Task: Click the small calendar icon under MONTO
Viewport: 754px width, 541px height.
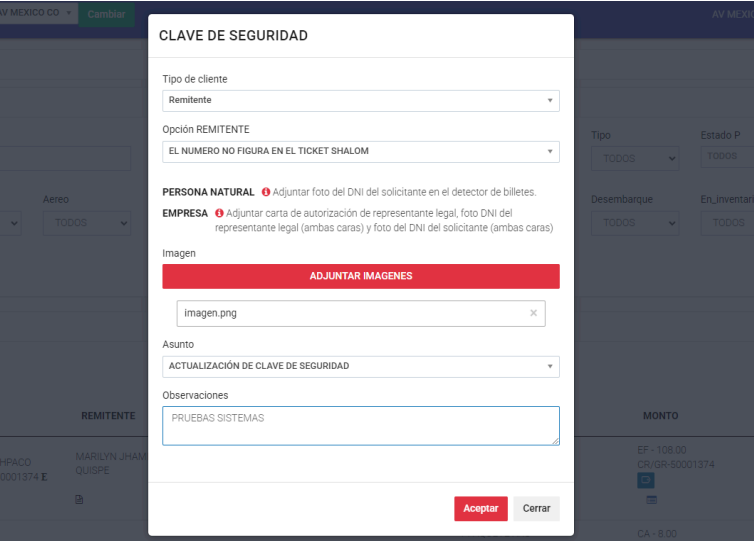Action: click(x=650, y=499)
